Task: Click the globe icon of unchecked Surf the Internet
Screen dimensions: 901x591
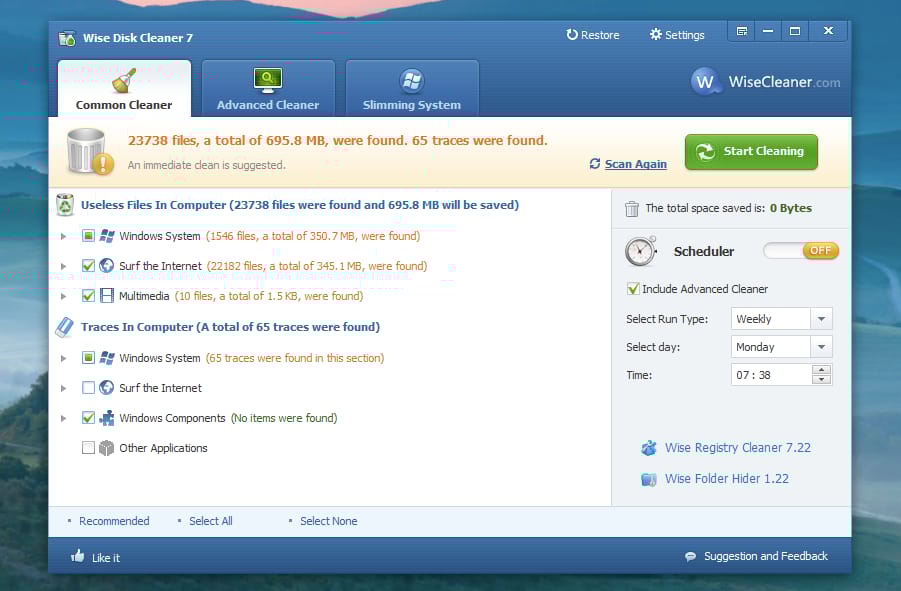Action: 106,388
